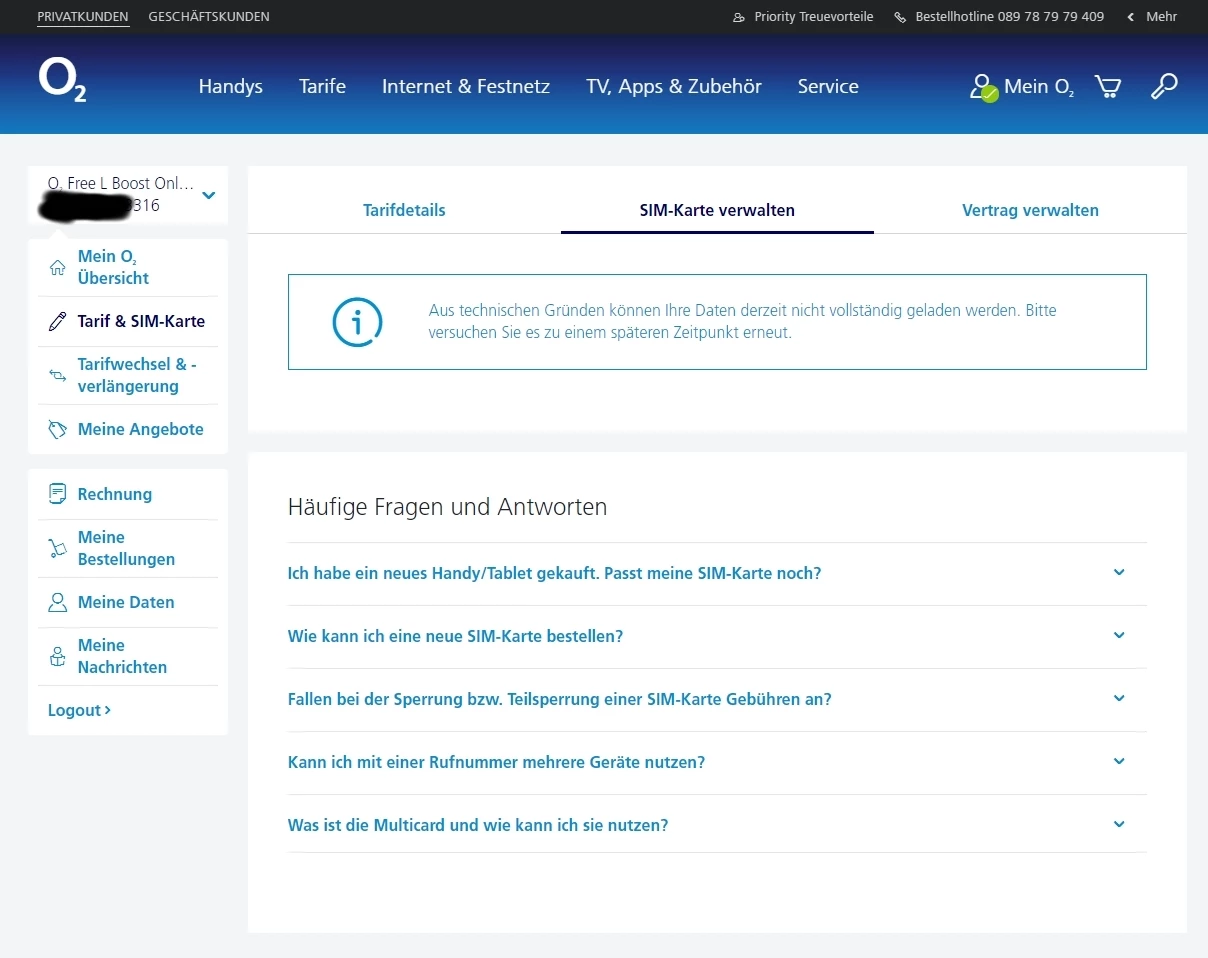Click the O2 logo
Image resolution: width=1208 pixels, height=958 pixels.
point(62,81)
